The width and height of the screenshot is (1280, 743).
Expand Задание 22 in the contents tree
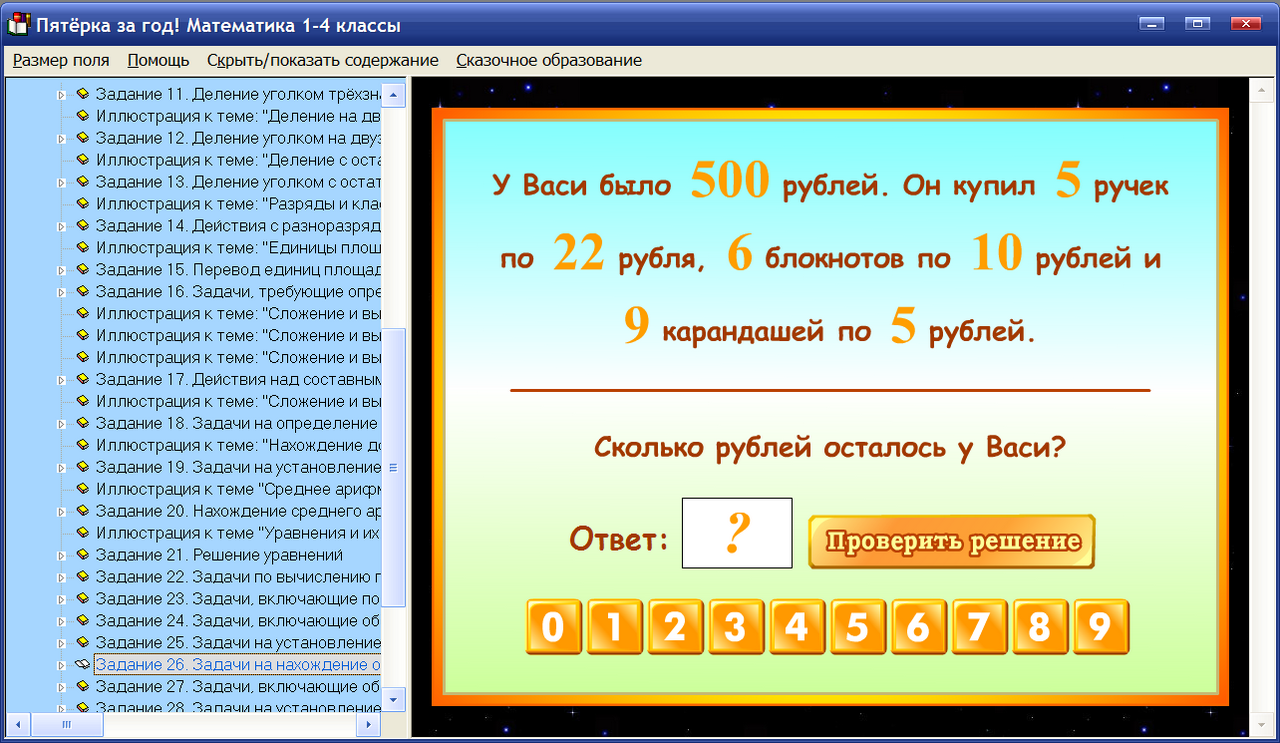click(59, 576)
